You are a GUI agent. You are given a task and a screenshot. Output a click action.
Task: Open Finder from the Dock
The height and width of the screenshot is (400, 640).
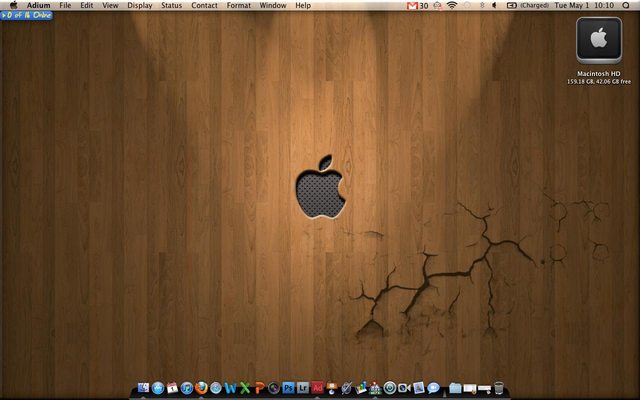point(143,388)
